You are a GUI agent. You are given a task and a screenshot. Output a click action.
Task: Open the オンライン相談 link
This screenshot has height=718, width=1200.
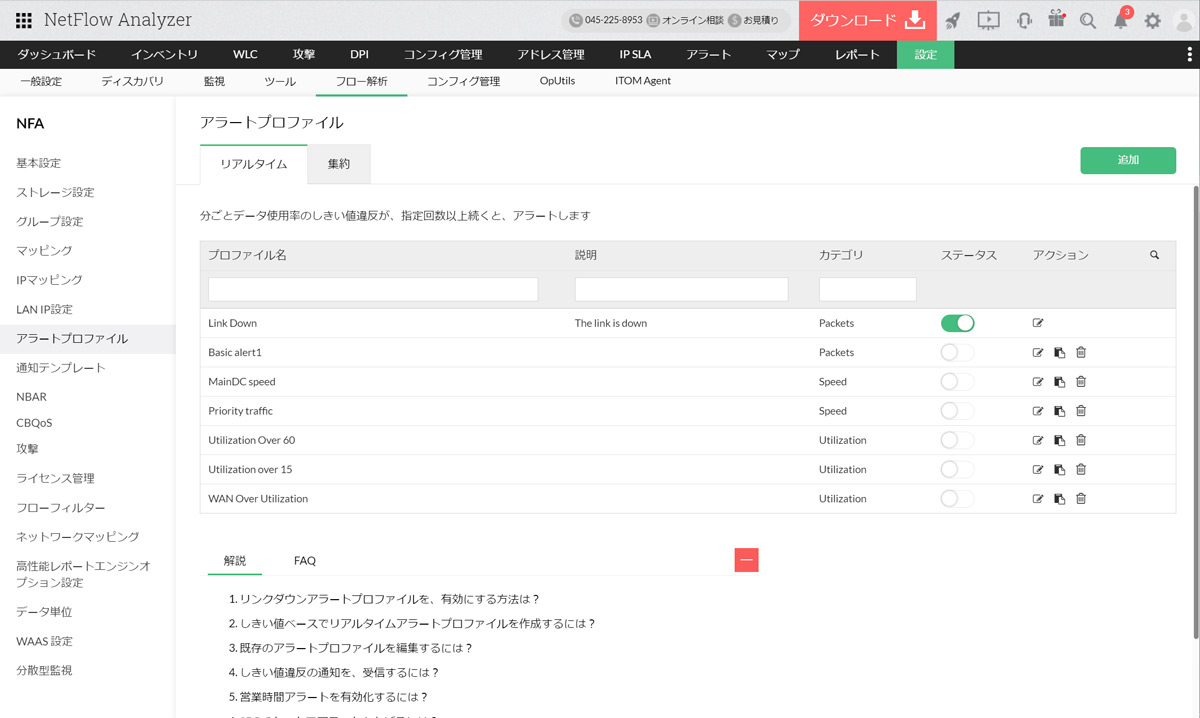coord(685,20)
